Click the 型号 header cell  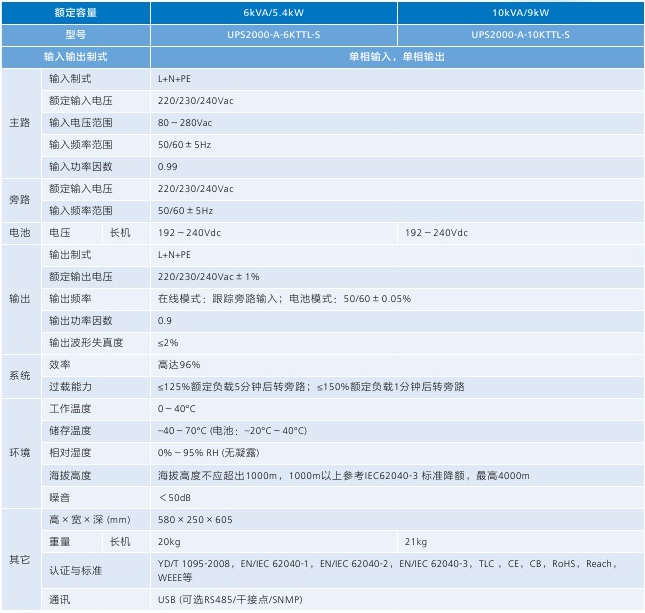click(x=76, y=35)
